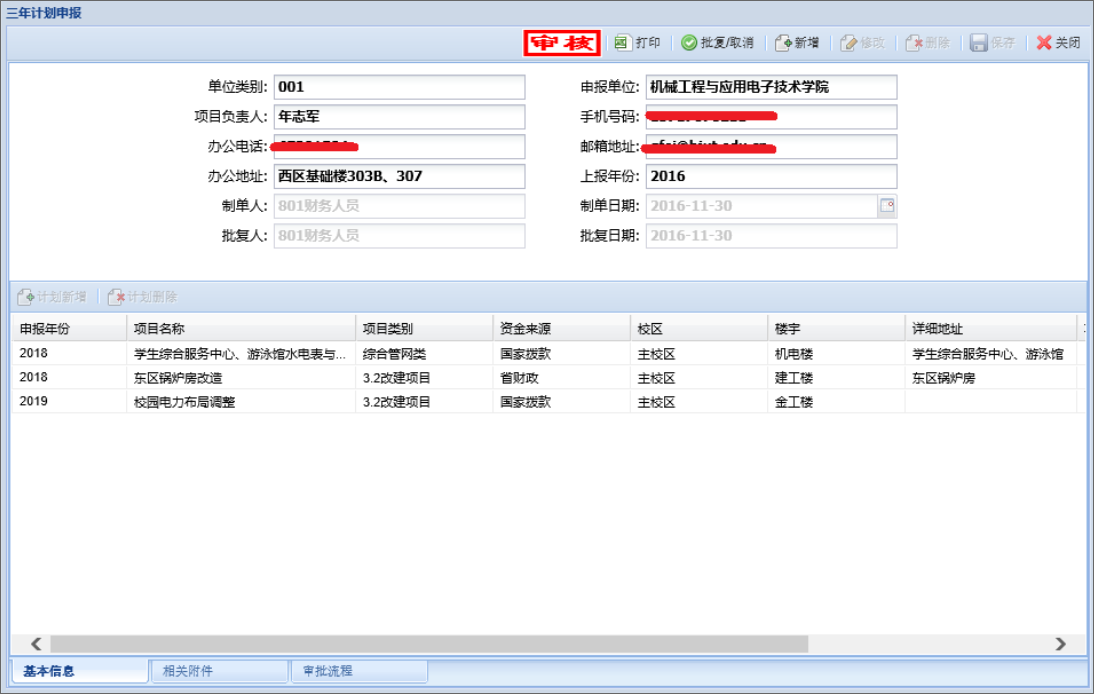Click the 计划删除 plan delete icon
Image resolution: width=1094 pixels, height=694 pixels.
(116, 297)
